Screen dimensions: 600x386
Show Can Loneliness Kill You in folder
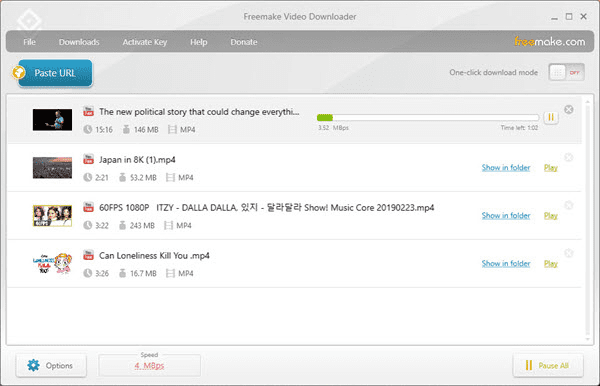click(506, 263)
